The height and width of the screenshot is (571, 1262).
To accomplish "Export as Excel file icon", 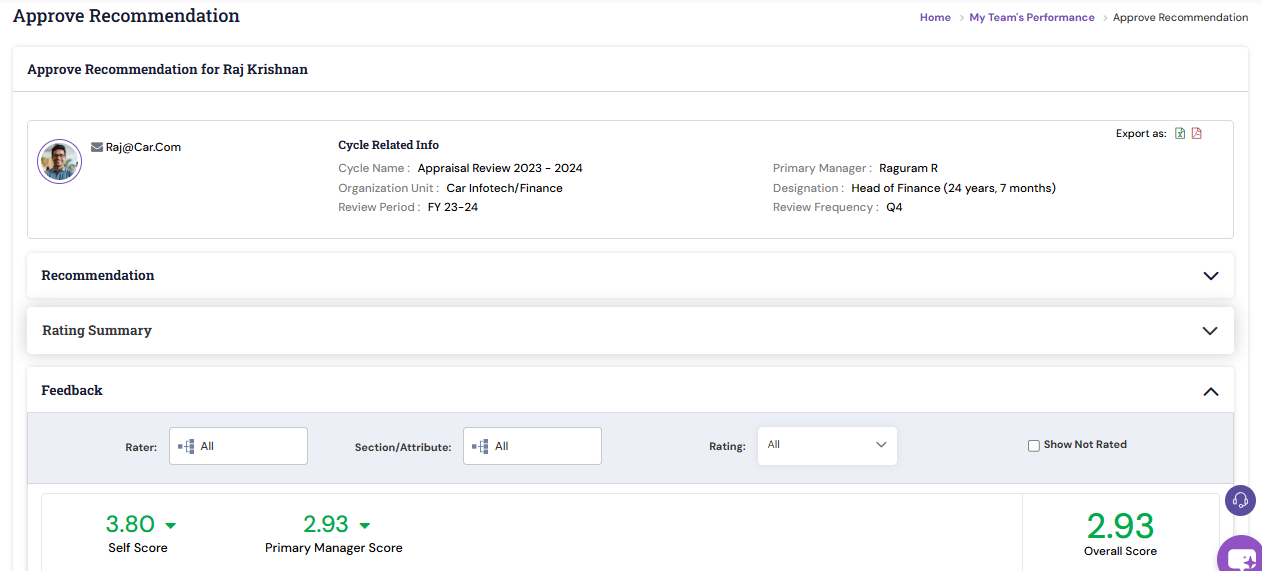I will point(1180,133).
